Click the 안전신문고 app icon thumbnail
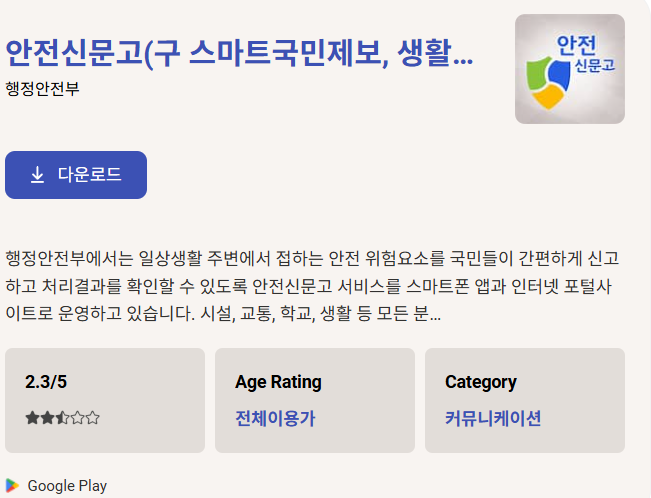651x498 pixels. 570,69
